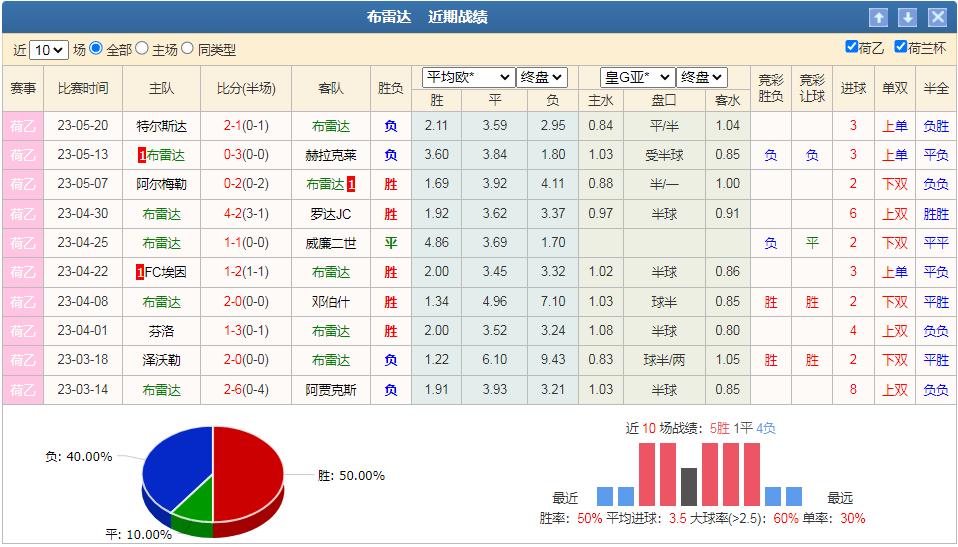Click the red card badge beside 布雷达 on 23-05-07
The height and width of the screenshot is (547, 958).
(351, 184)
